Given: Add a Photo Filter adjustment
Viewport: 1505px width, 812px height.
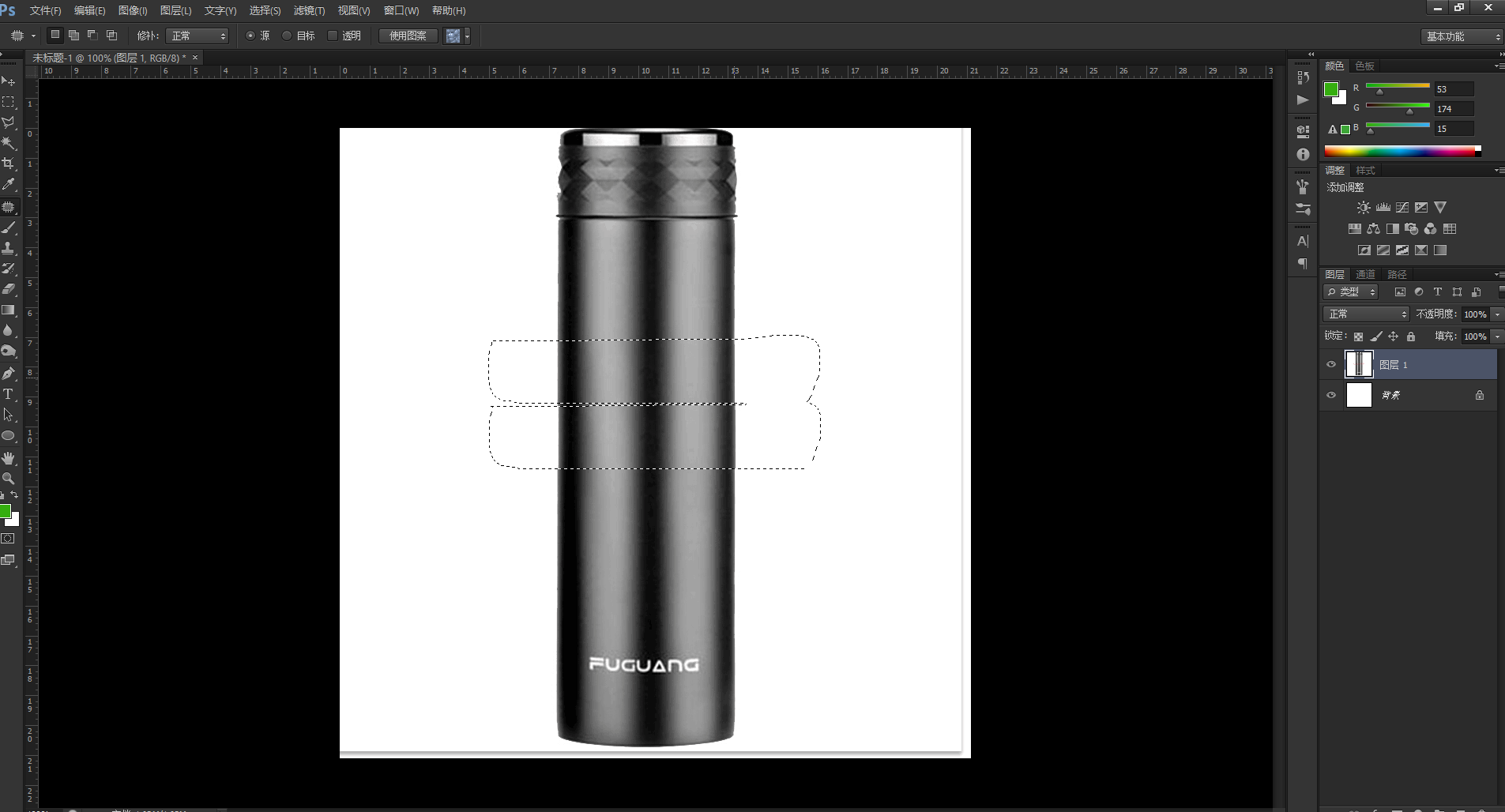Looking at the screenshot, I should (1412, 228).
